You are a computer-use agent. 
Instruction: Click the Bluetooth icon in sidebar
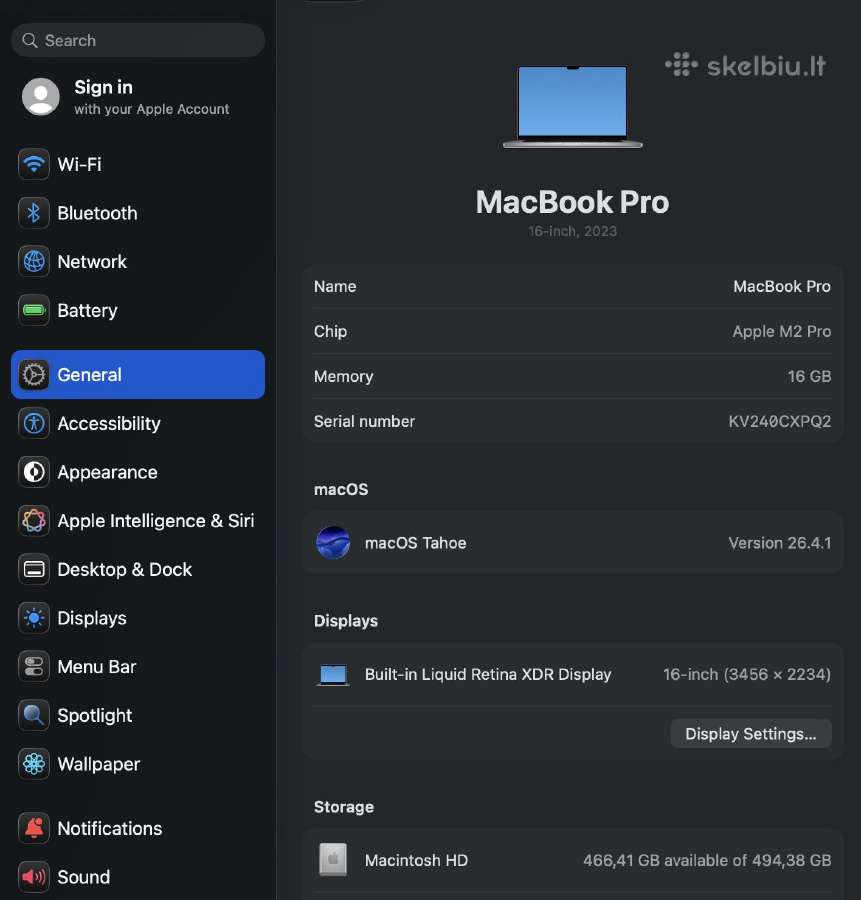[34, 213]
